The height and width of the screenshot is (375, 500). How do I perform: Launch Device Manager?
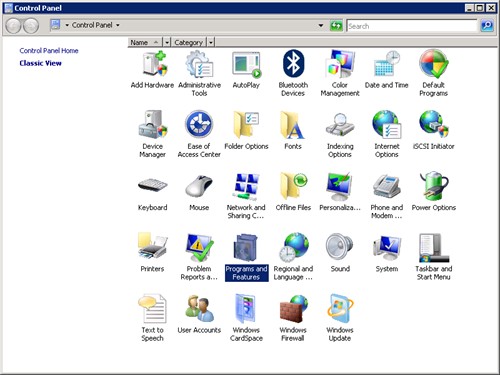[x=152, y=134]
